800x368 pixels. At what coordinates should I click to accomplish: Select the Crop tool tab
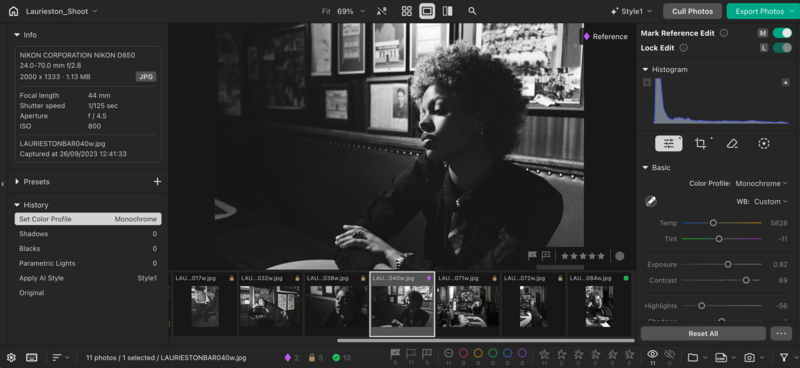click(701, 143)
